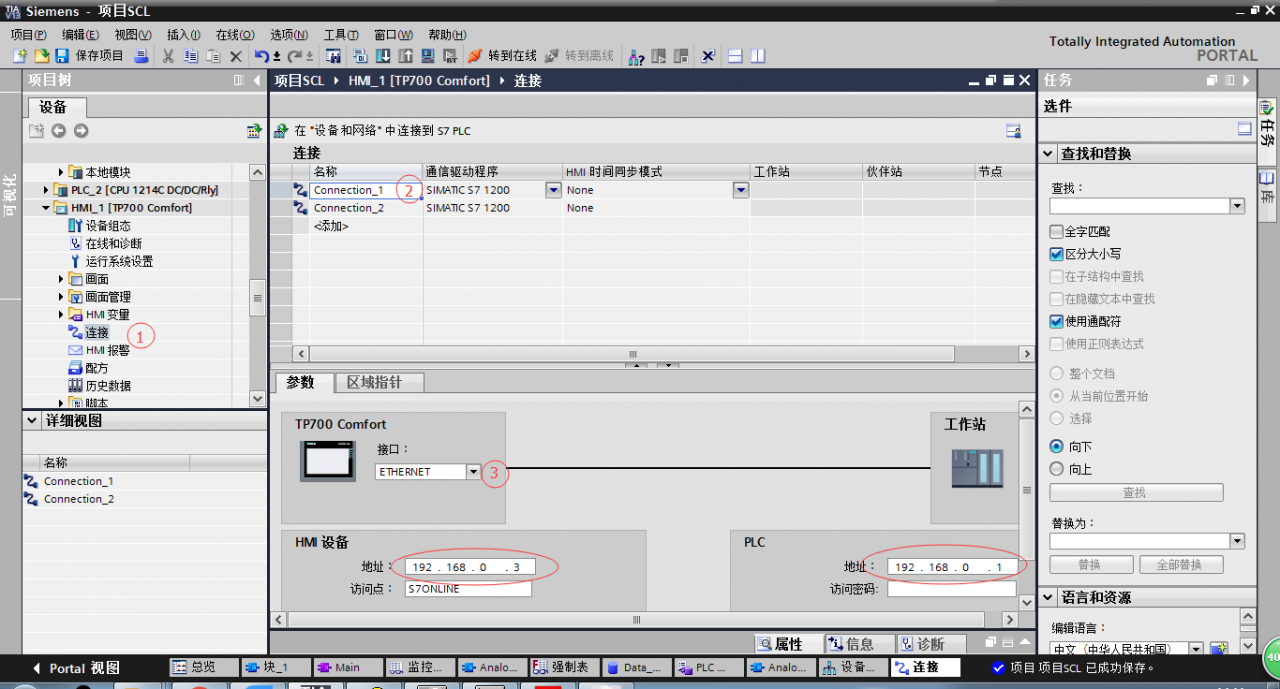Click the 查找 find button

(1136, 493)
